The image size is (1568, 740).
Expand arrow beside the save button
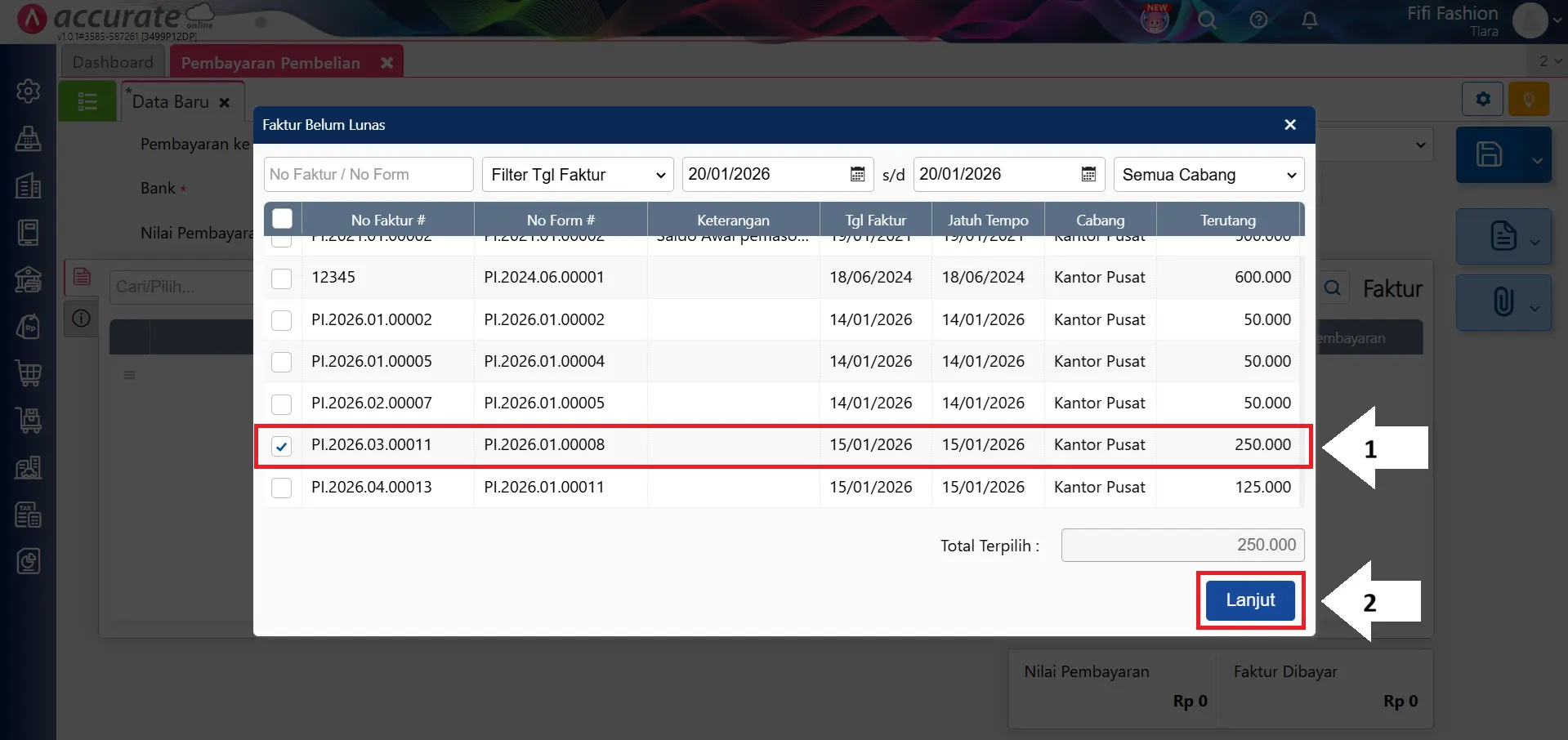pos(1537,160)
